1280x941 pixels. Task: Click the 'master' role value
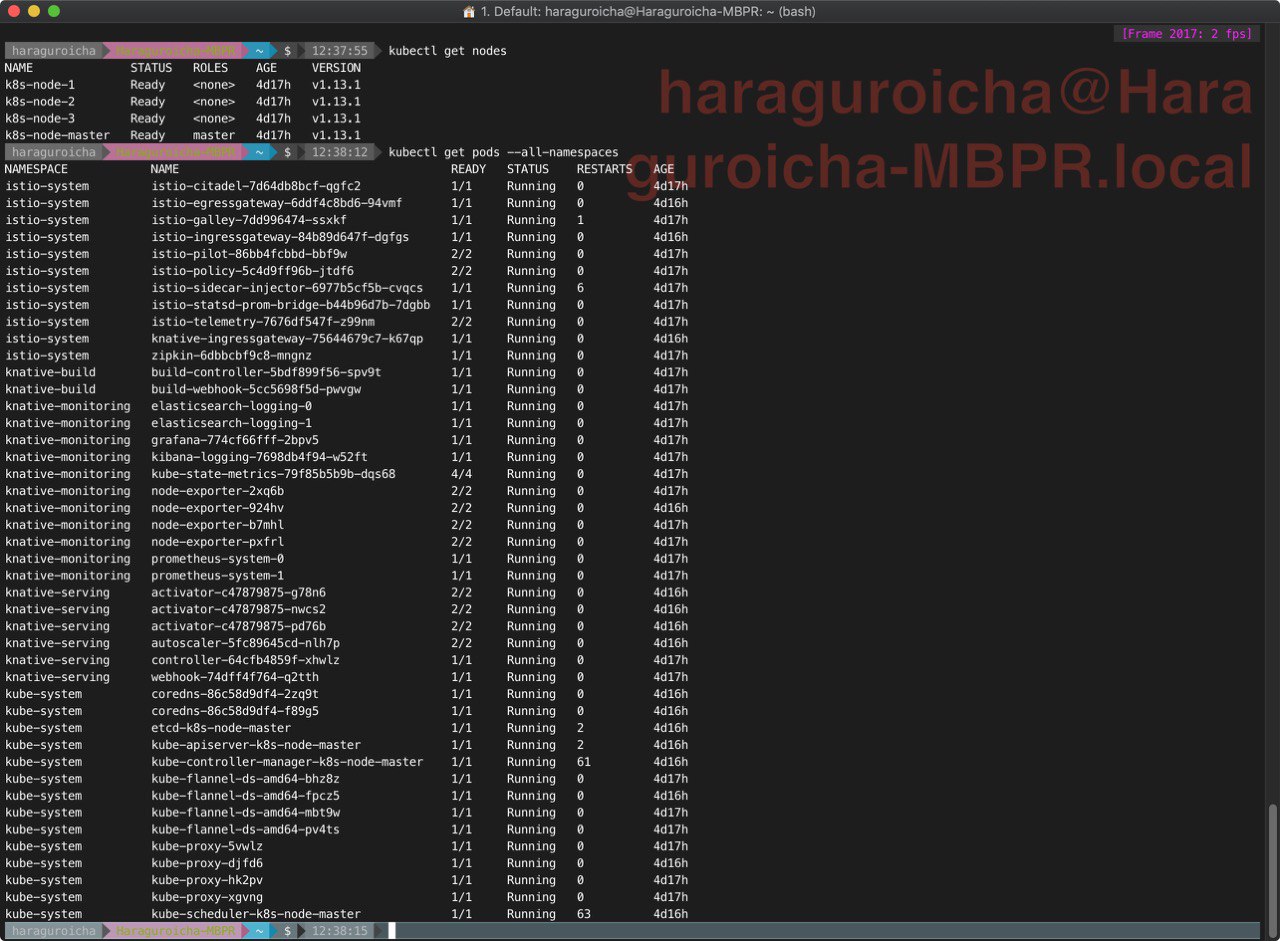coord(214,135)
